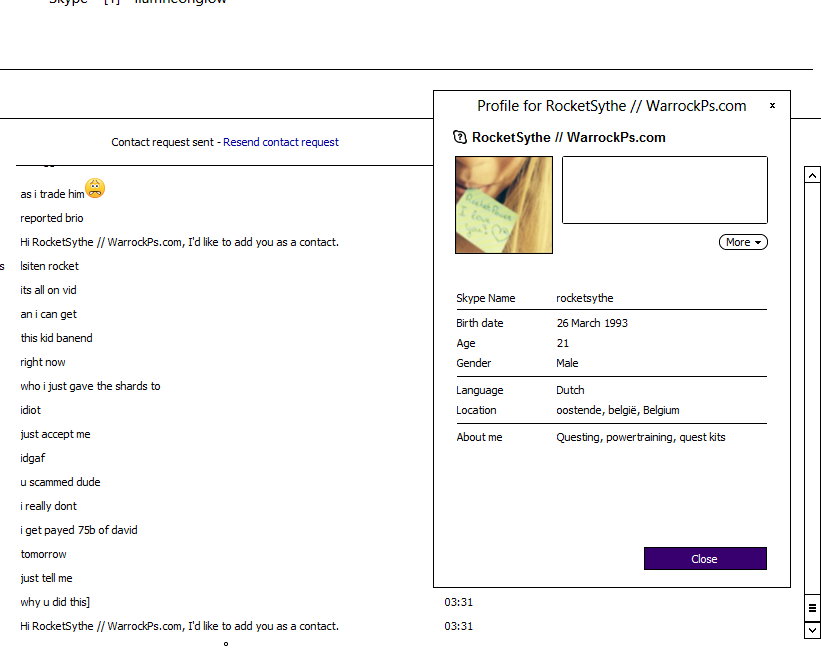The height and width of the screenshot is (648, 821).
Task: Click the message 'this kid banend'
Action: (56, 338)
